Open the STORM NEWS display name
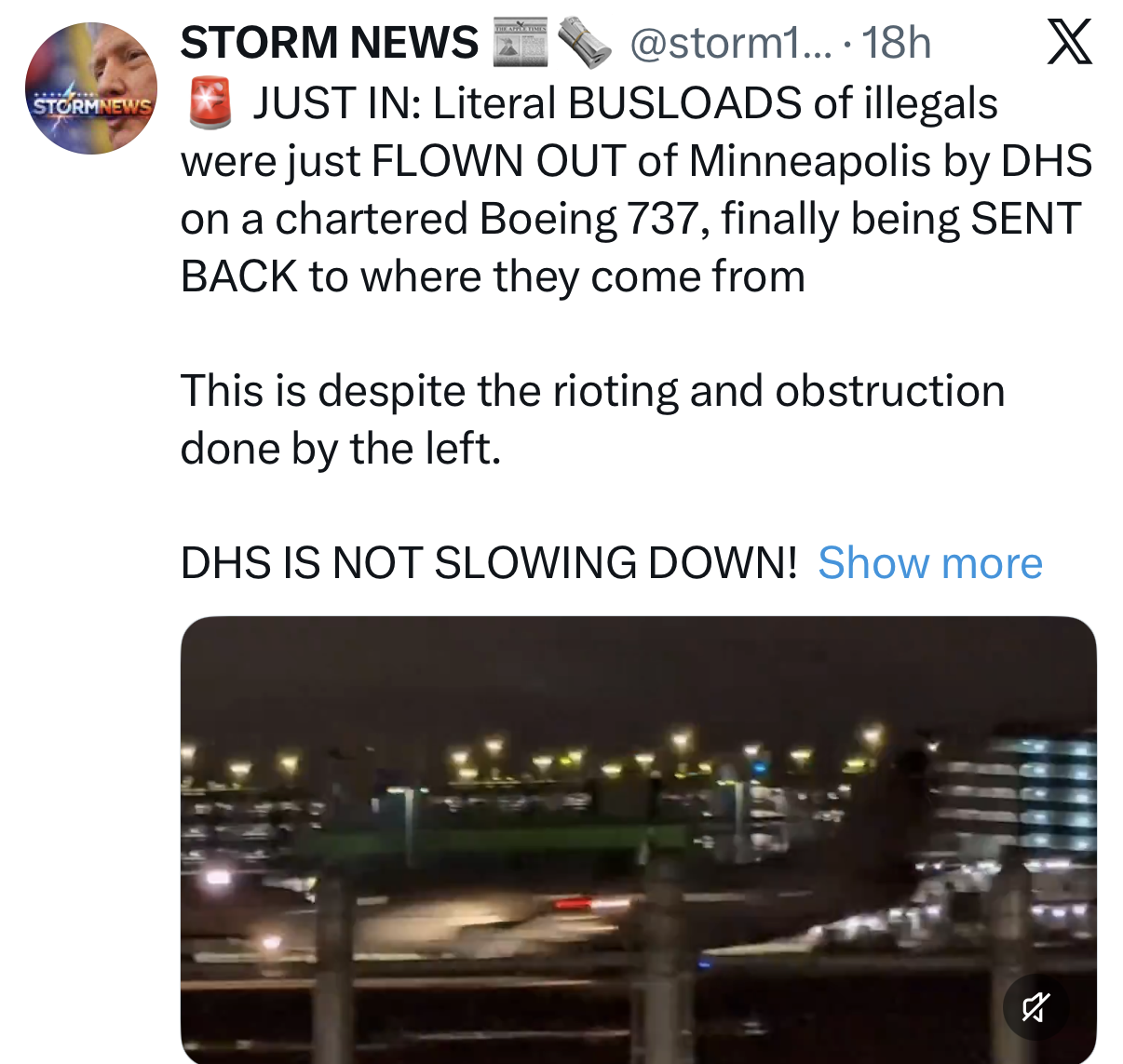 pos(329,43)
